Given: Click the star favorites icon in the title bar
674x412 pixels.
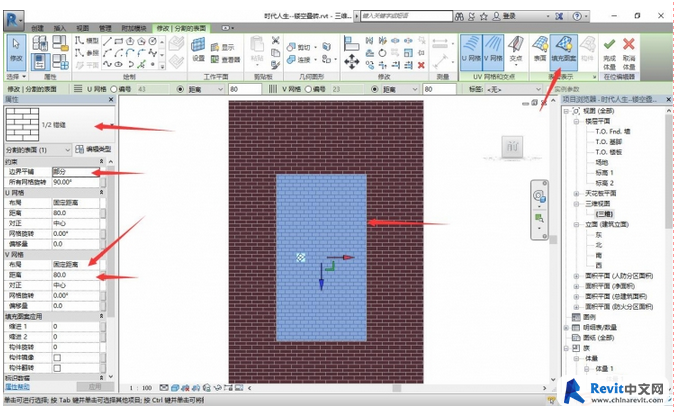Looking at the screenshot, I should (x=484, y=16).
